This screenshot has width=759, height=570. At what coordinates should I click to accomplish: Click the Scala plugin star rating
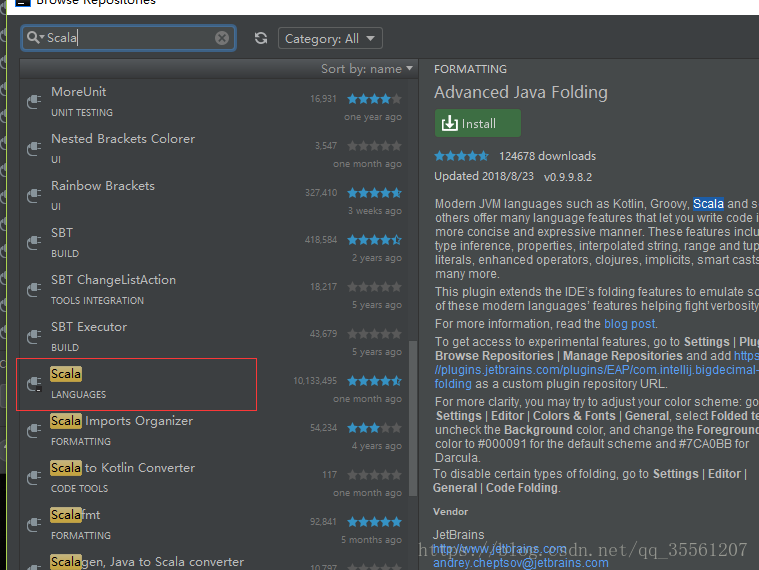click(374, 381)
